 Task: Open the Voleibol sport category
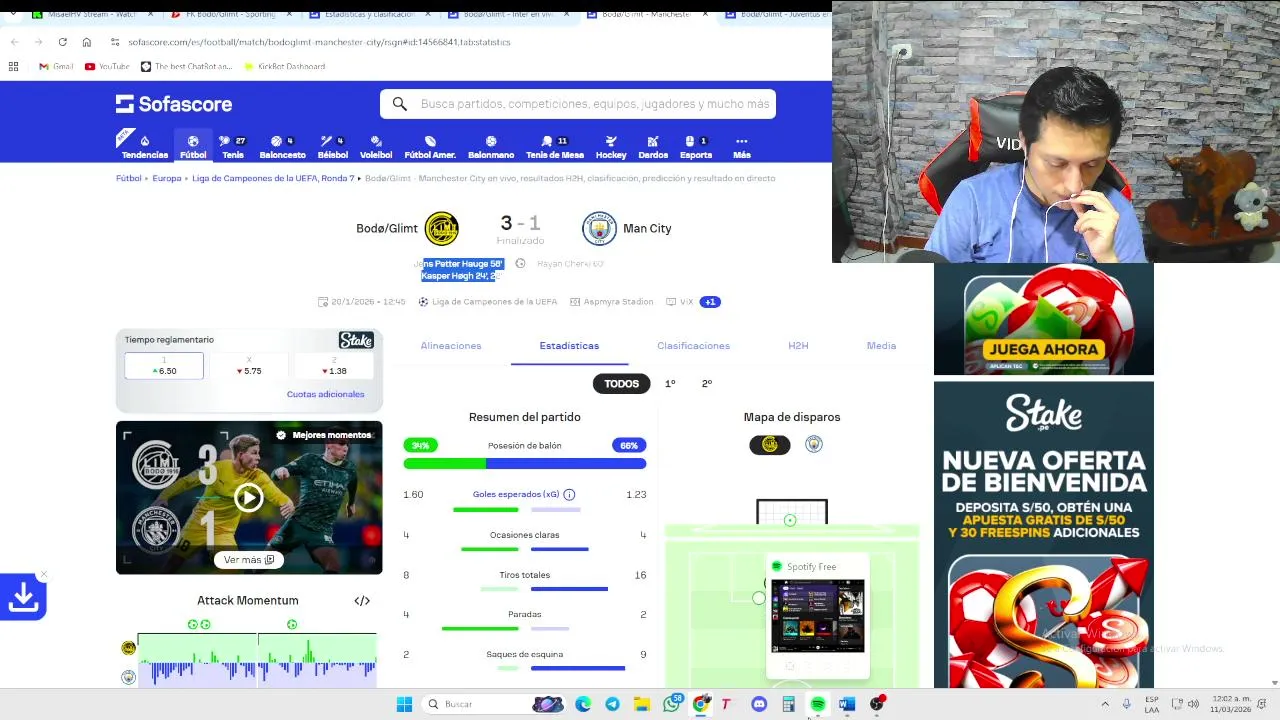pos(376,147)
